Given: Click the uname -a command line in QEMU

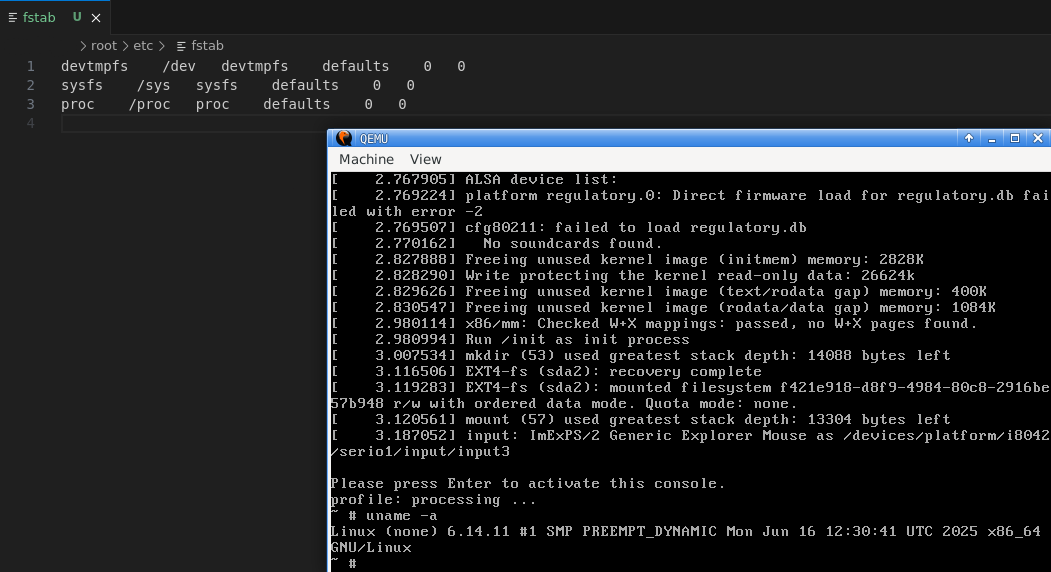Looking at the screenshot, I should pyautogui.click(x=384, y=516).
